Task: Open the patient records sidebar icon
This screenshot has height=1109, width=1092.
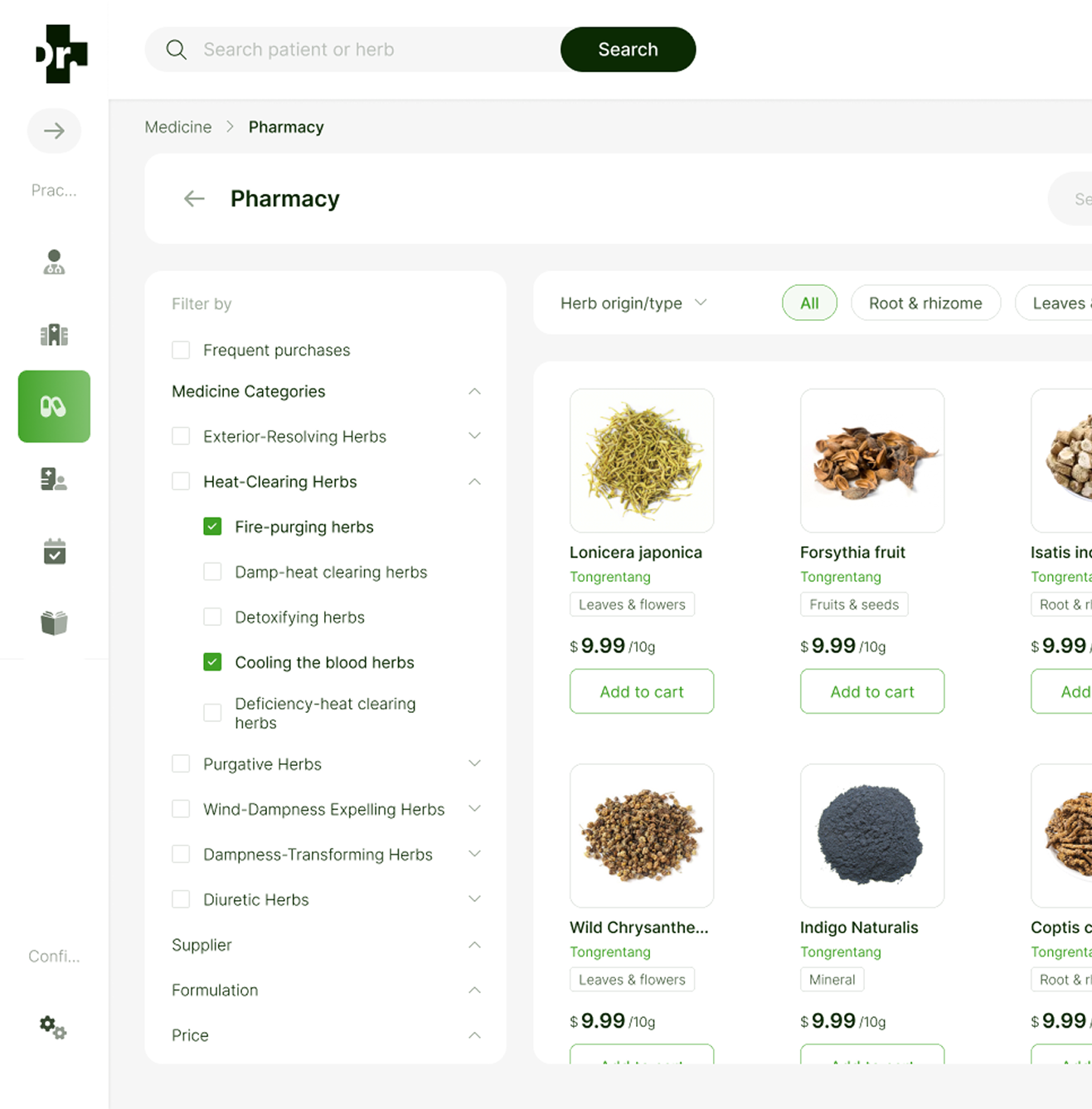Action: point(54,479)
